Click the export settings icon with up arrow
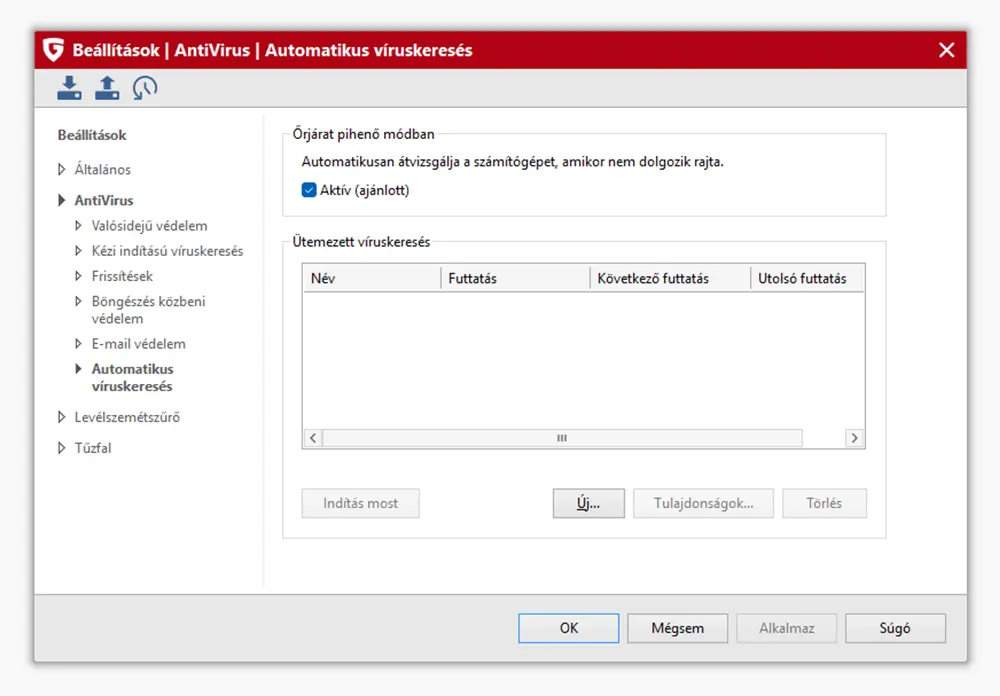Viewport: 1000px width, 696px height. click(x=107, y=88)
